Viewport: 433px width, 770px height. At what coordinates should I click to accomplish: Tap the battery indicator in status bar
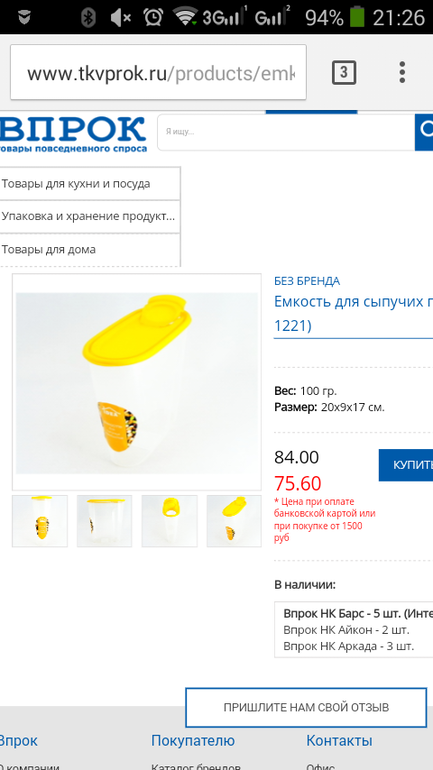[x=357, y=17]
